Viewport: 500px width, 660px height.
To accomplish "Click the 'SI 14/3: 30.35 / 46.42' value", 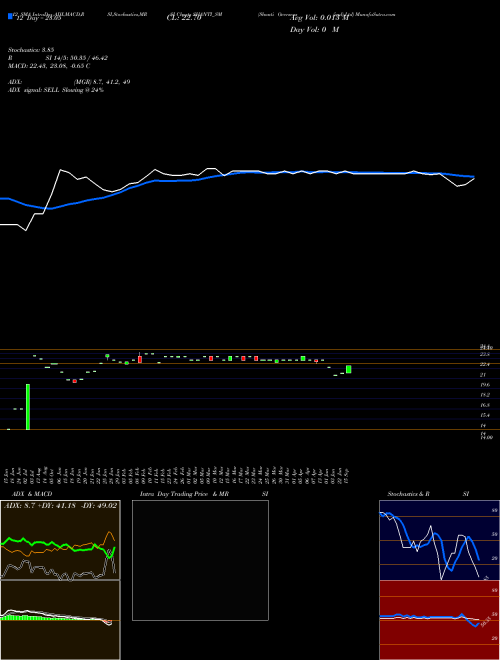I will (77, 58).
